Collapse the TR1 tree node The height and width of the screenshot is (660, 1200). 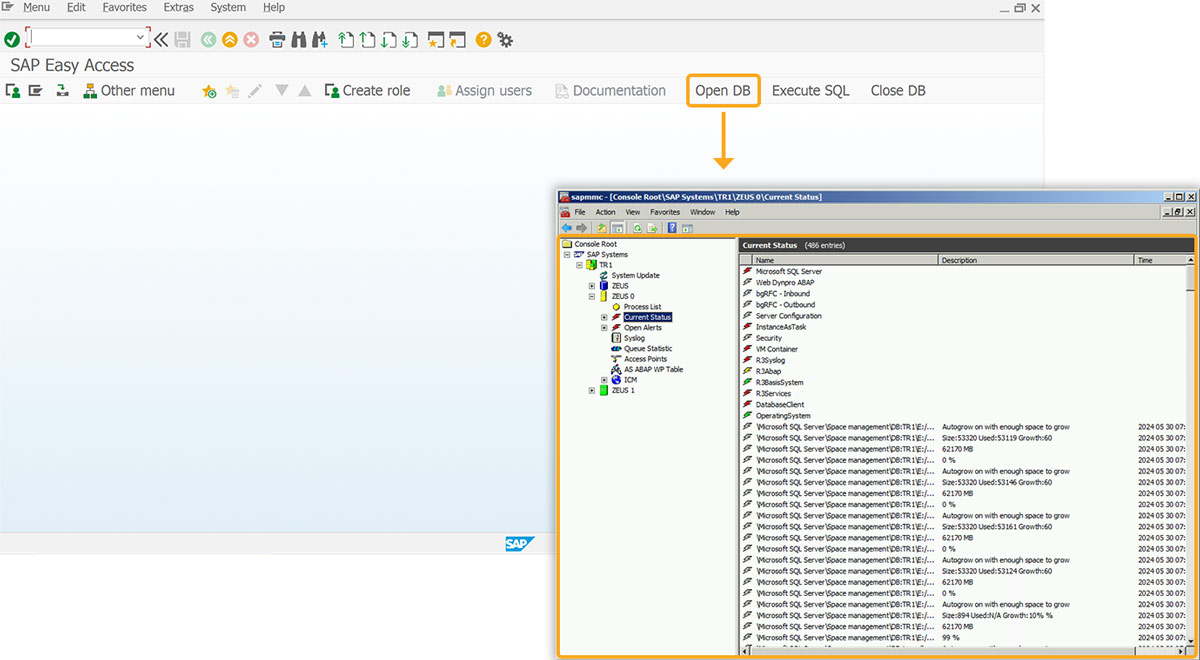[579, 265]
